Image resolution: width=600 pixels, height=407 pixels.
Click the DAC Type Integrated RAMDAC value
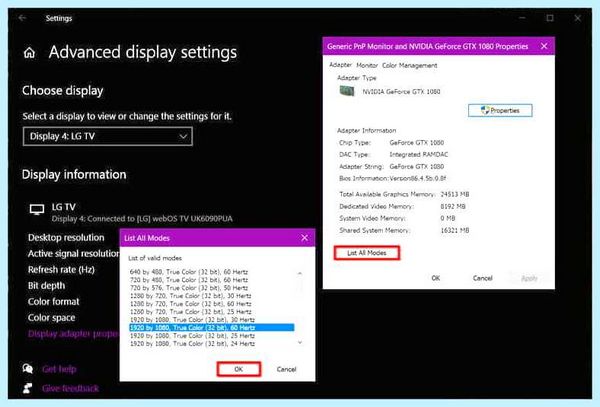pos(419,155)
